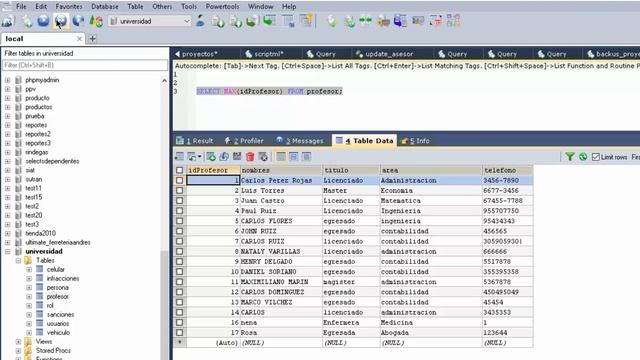Refresh table data with green circular icon

pos(583,157)
